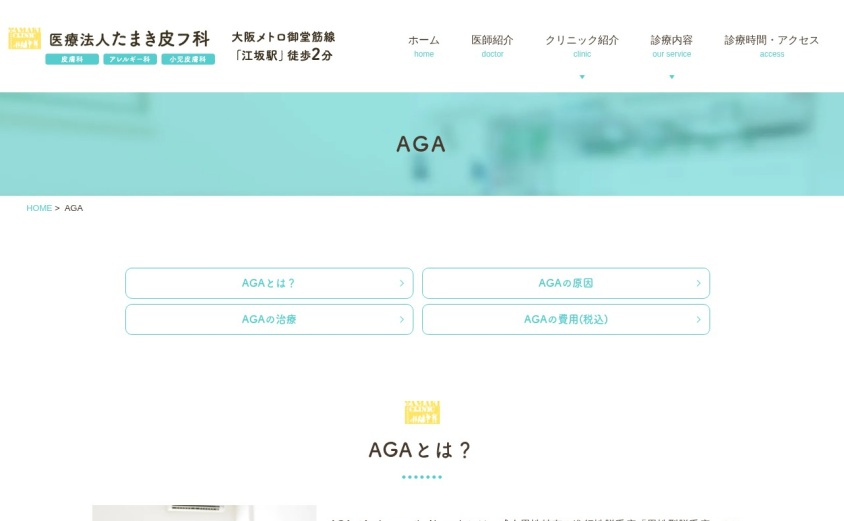Click the AGA banner title

coord(421,144)
